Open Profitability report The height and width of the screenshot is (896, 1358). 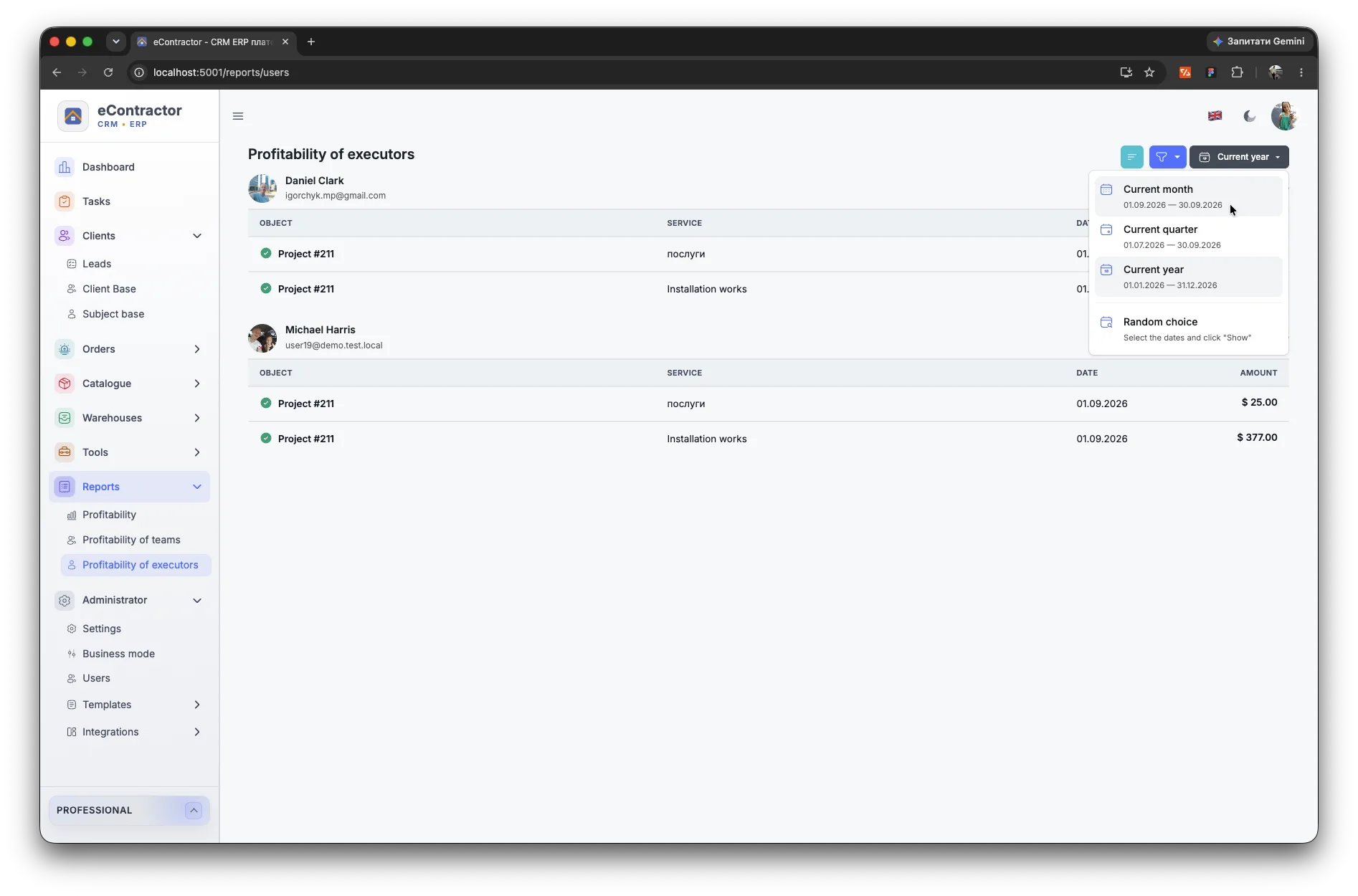109,515
